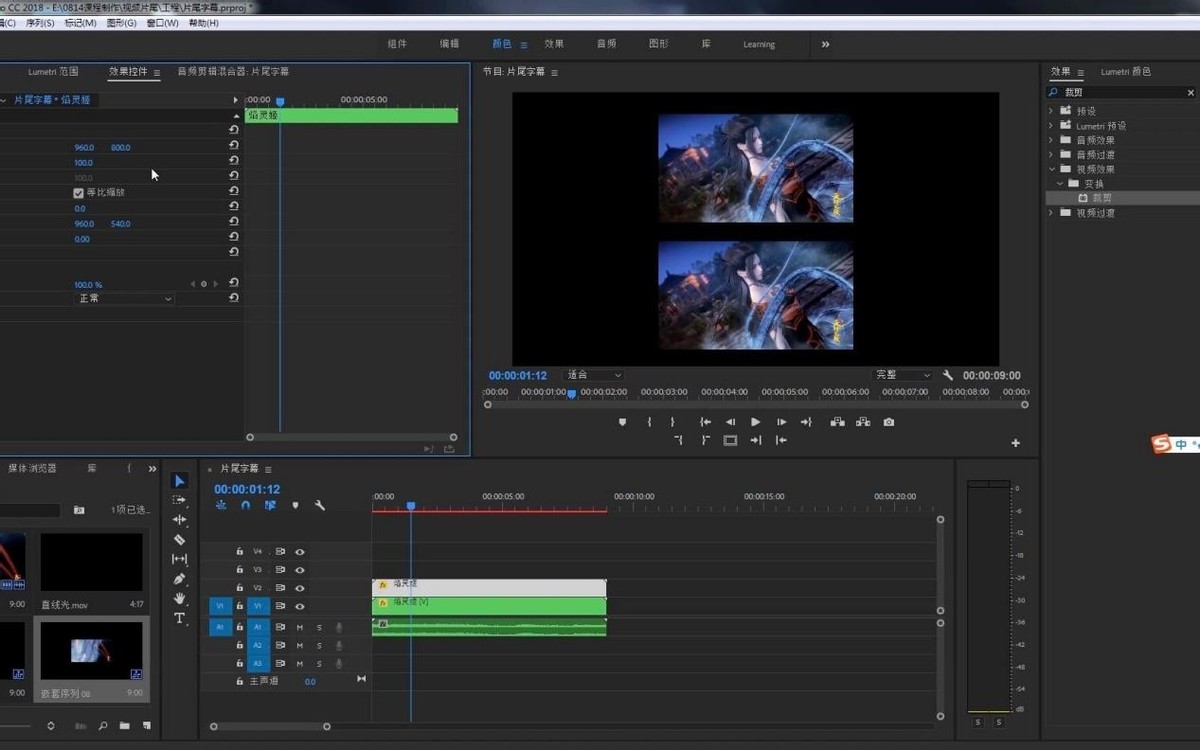Open the 编辑 workspace tab
This screenshot has width=1200, height=750.
click(449, 44)
